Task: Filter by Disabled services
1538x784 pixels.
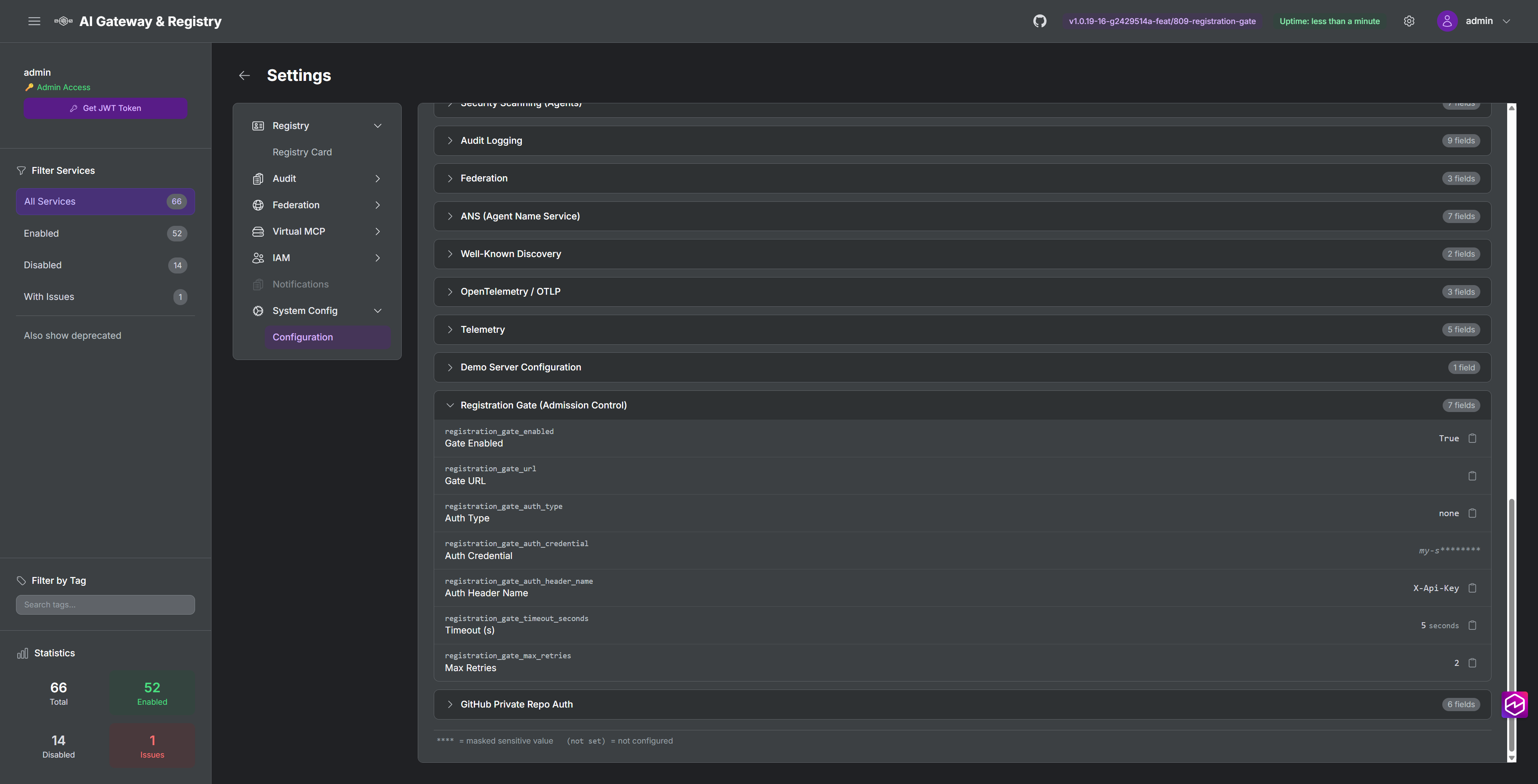Action: [x=105, y=265]
